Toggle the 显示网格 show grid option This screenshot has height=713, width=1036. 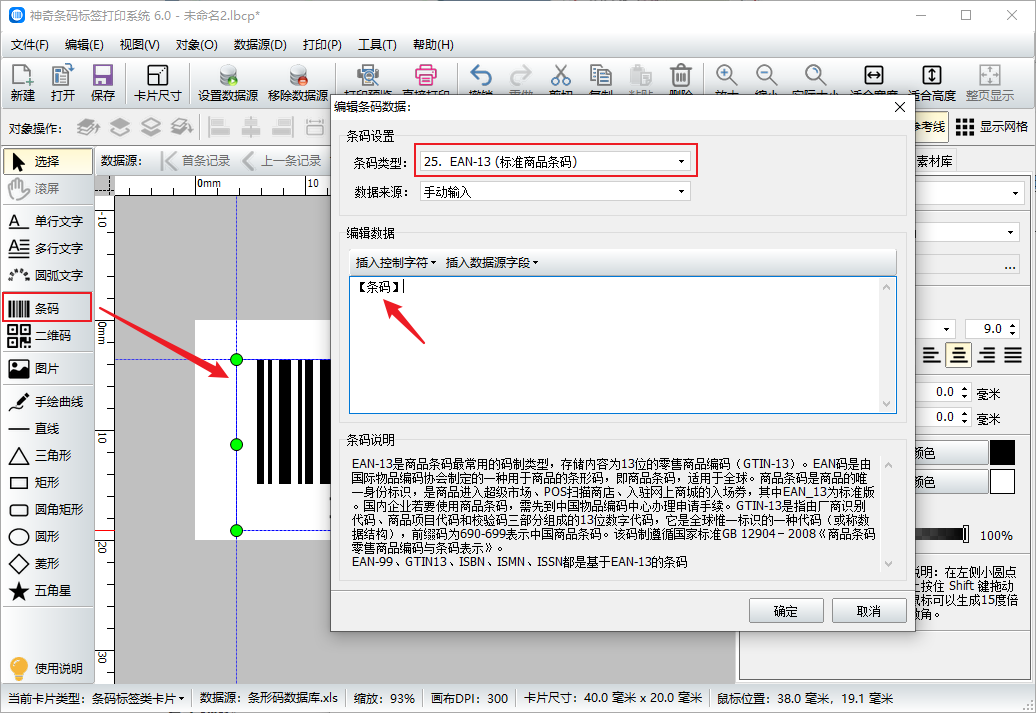(x=991, y=127)
